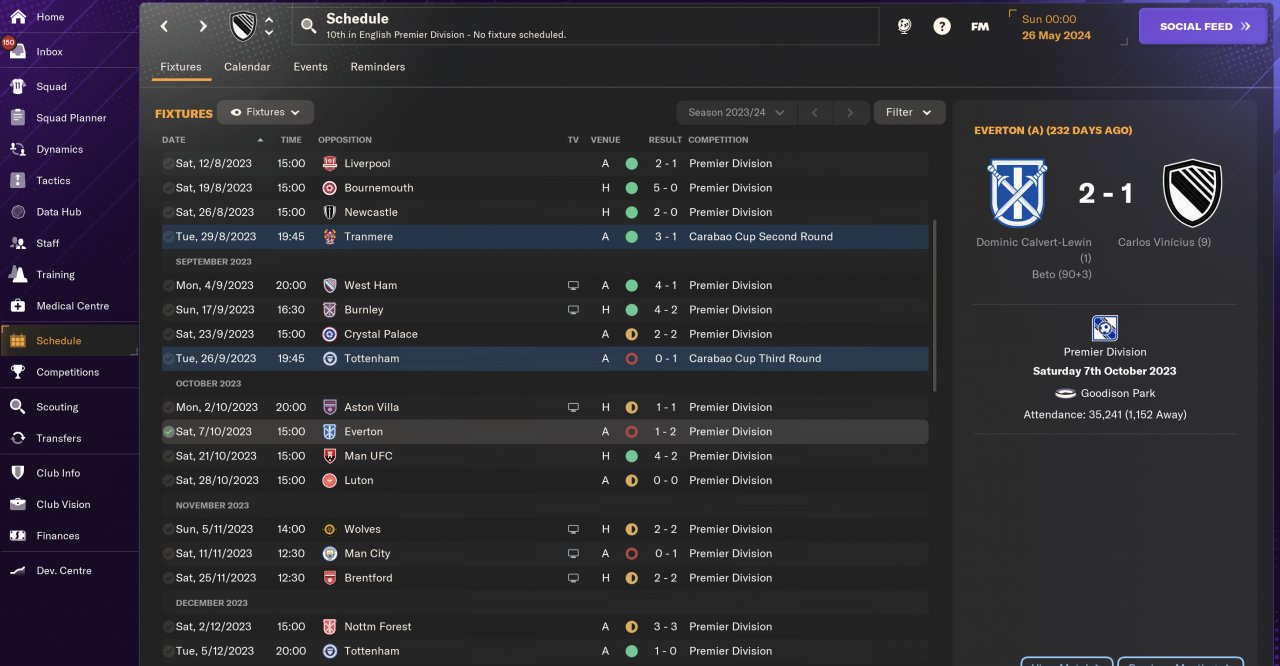Open the Fixtures view dropdown
This screenshot has height=666, width=1280.
(265, 113)
